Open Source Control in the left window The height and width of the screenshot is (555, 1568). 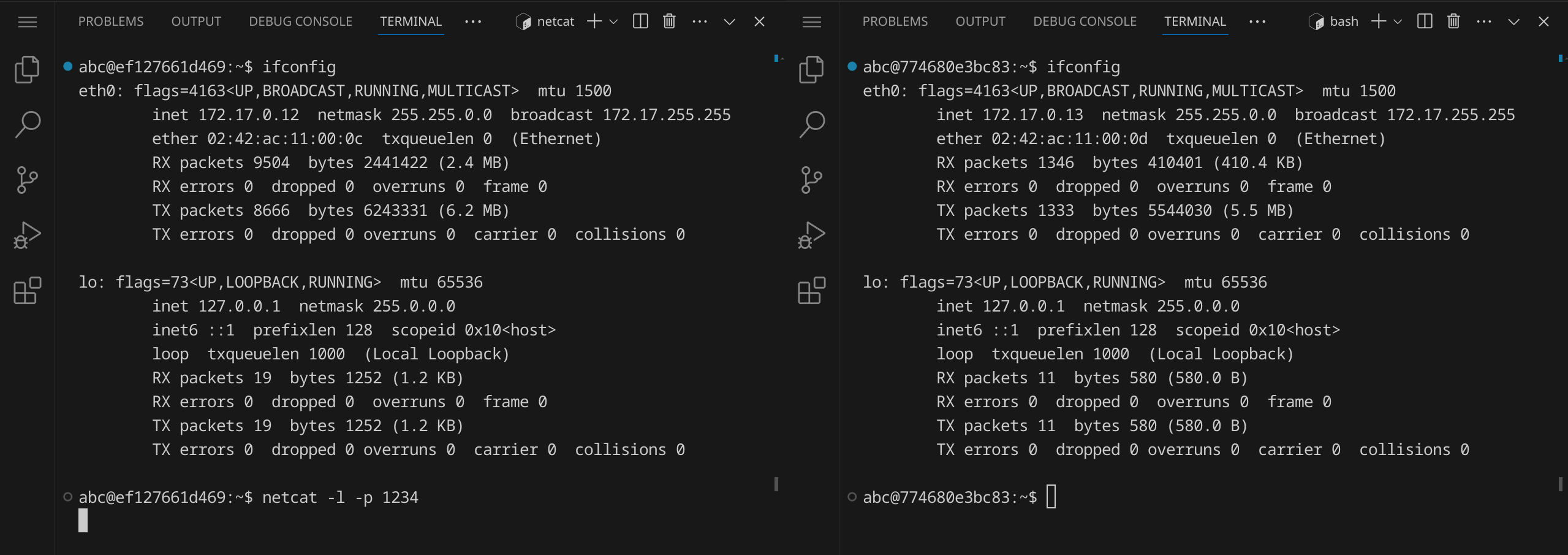tap(27, 180)
